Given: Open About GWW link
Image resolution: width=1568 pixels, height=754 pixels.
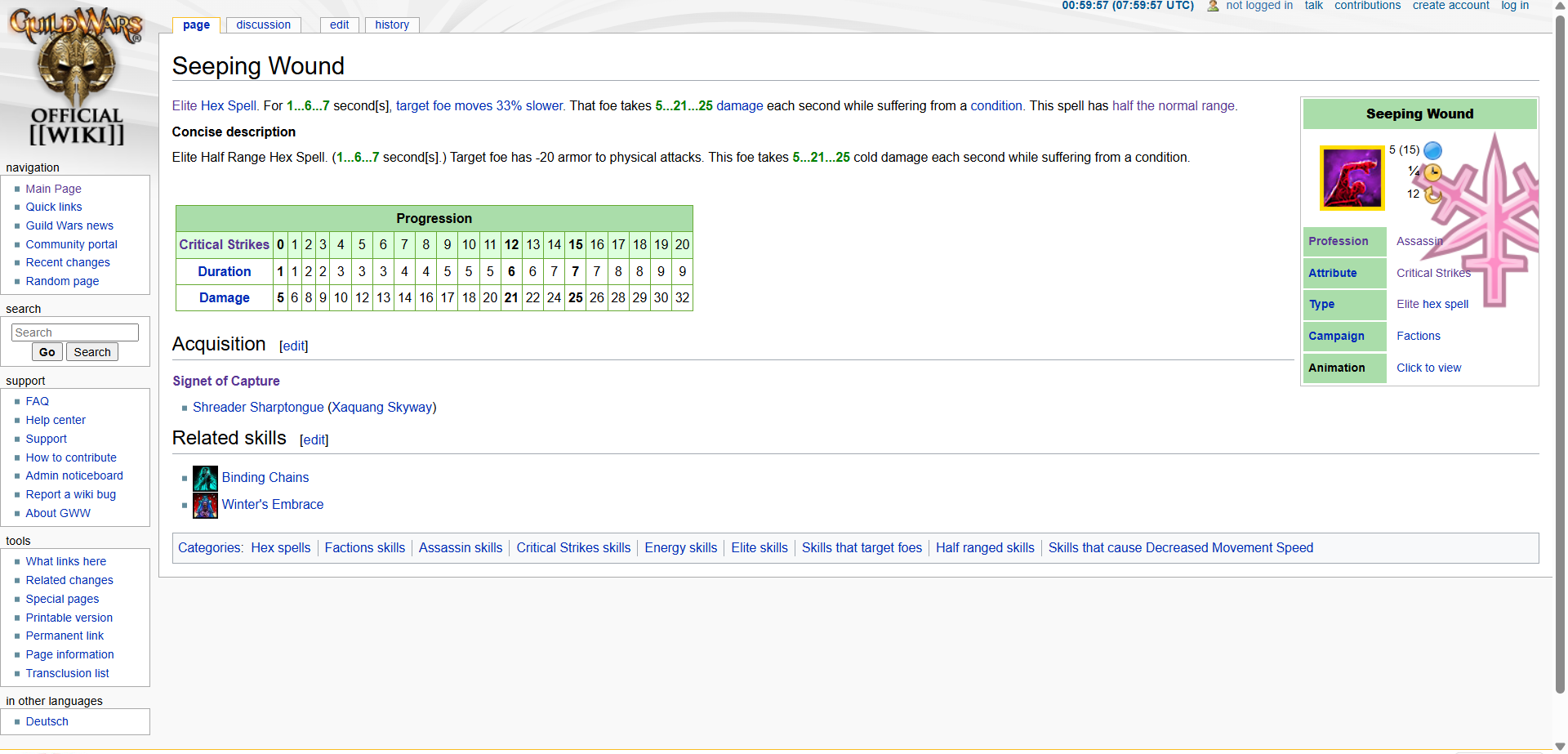Looking at the screenshot, I should point(58,513).
